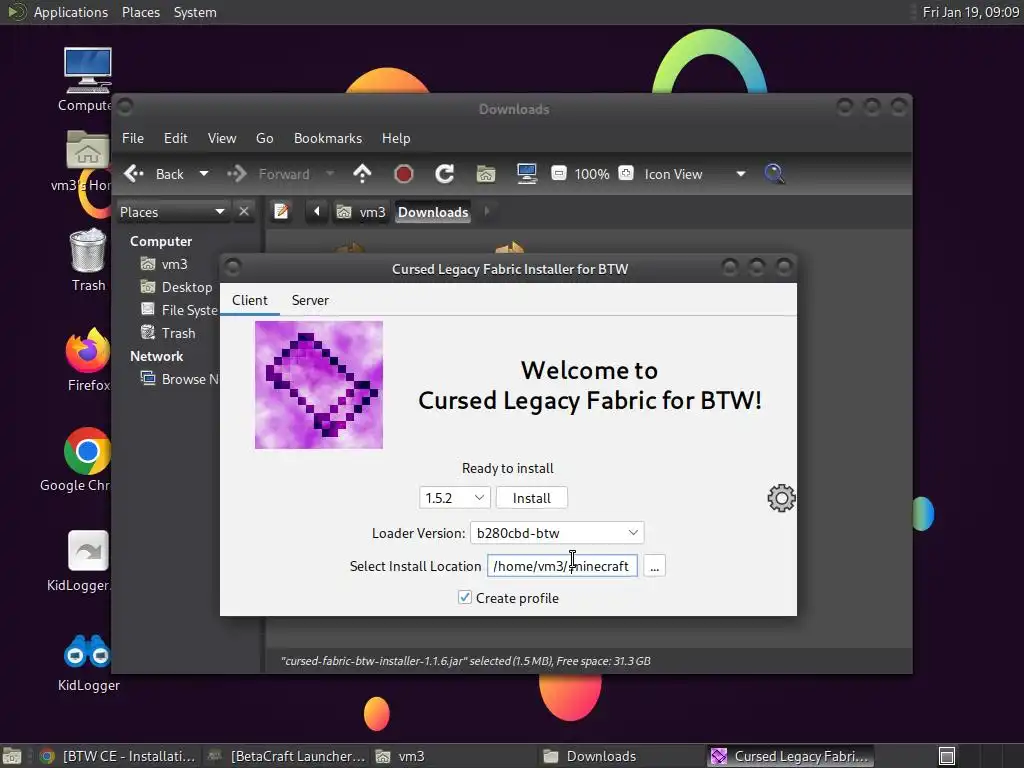The height and width of the screenshot is (768, 1024).
Task: Click the Up directory arrow icon
Action: (362, 174)
